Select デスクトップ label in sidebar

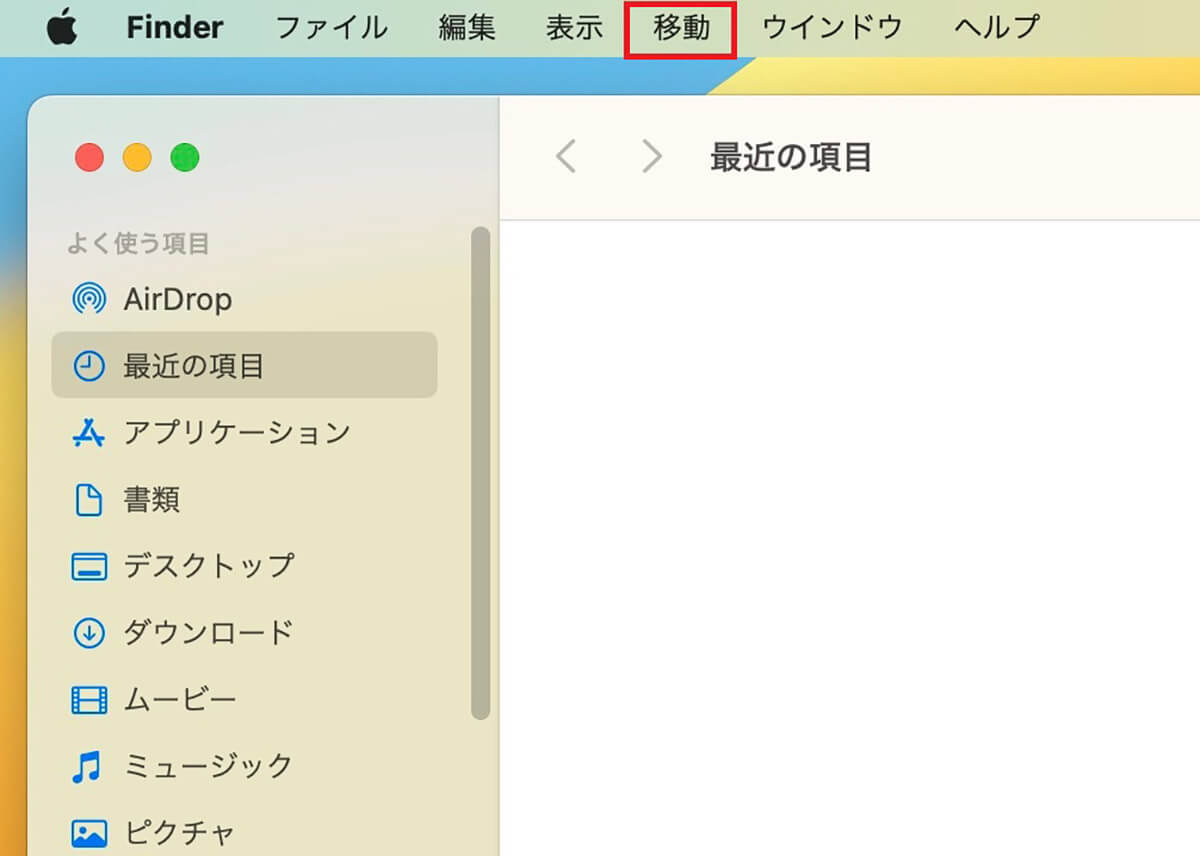click(x=209, y=566)
